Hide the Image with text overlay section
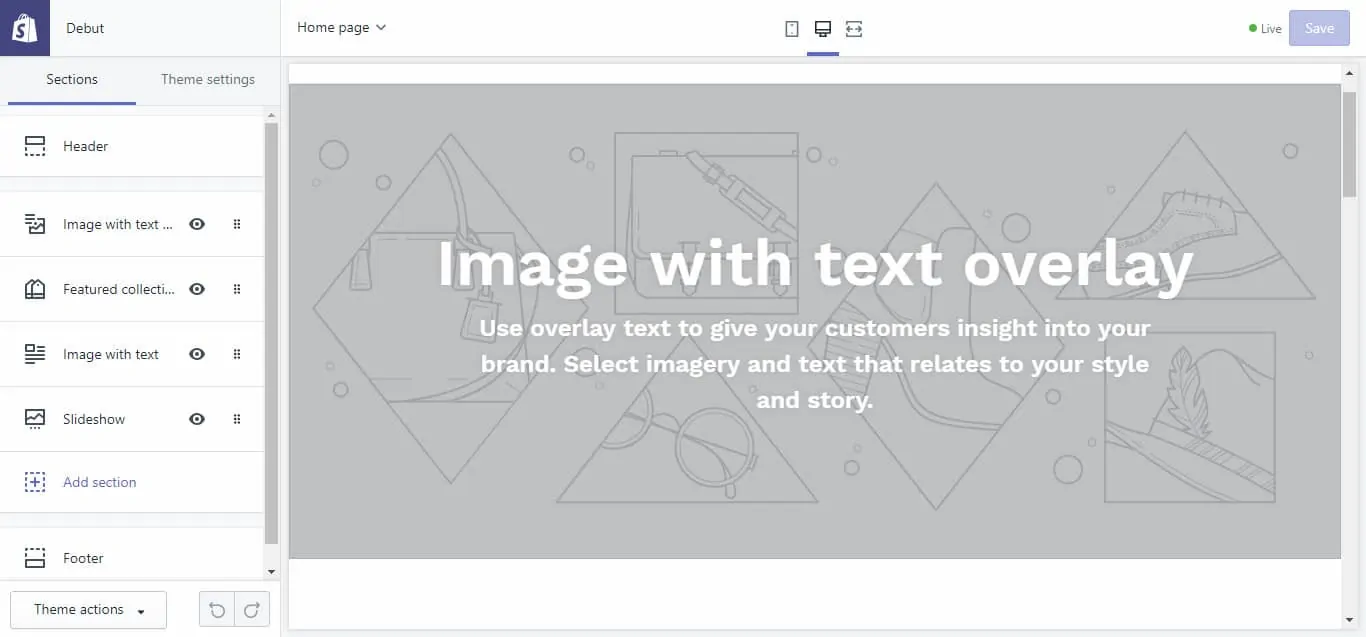This screenshot has width=1366, height=637. tap(197, 224)
